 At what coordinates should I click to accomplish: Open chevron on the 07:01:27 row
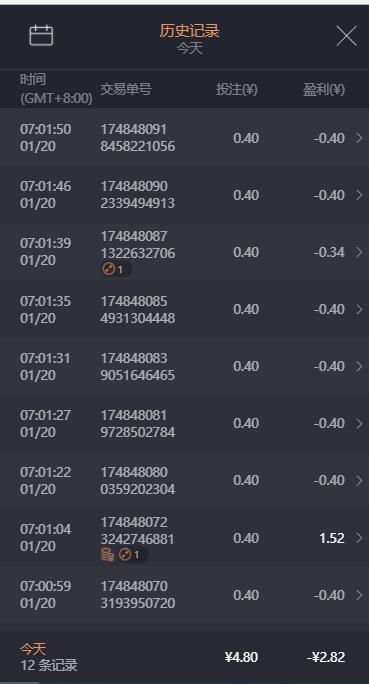coord(359,423)
